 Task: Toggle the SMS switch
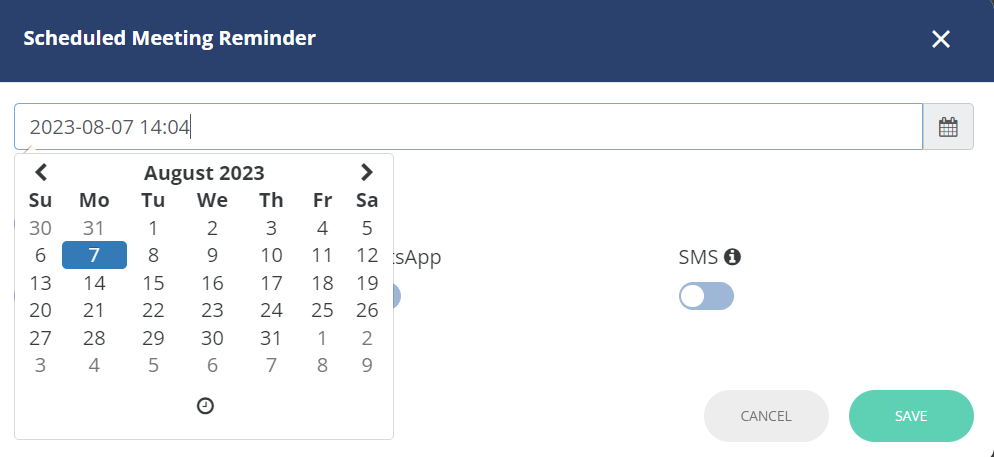706,296
